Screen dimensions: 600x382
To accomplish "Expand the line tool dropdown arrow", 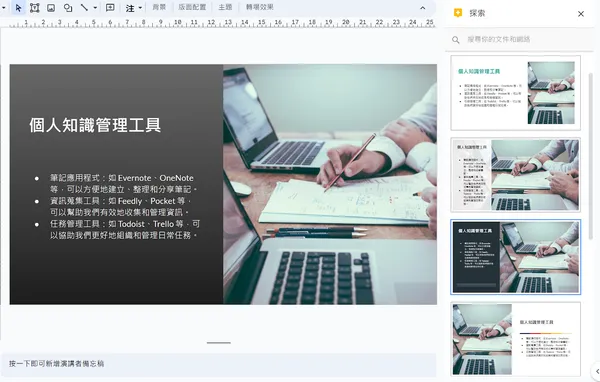I will pos(95,8).
